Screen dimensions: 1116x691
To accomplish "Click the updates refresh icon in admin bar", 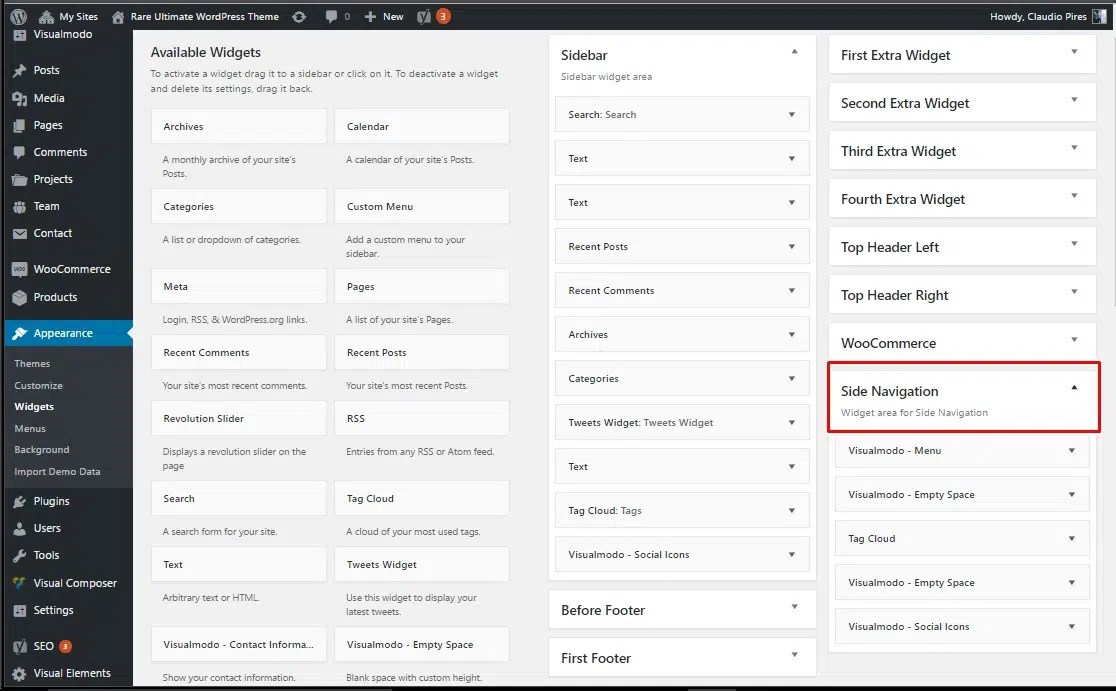I will tap(299, 16).
